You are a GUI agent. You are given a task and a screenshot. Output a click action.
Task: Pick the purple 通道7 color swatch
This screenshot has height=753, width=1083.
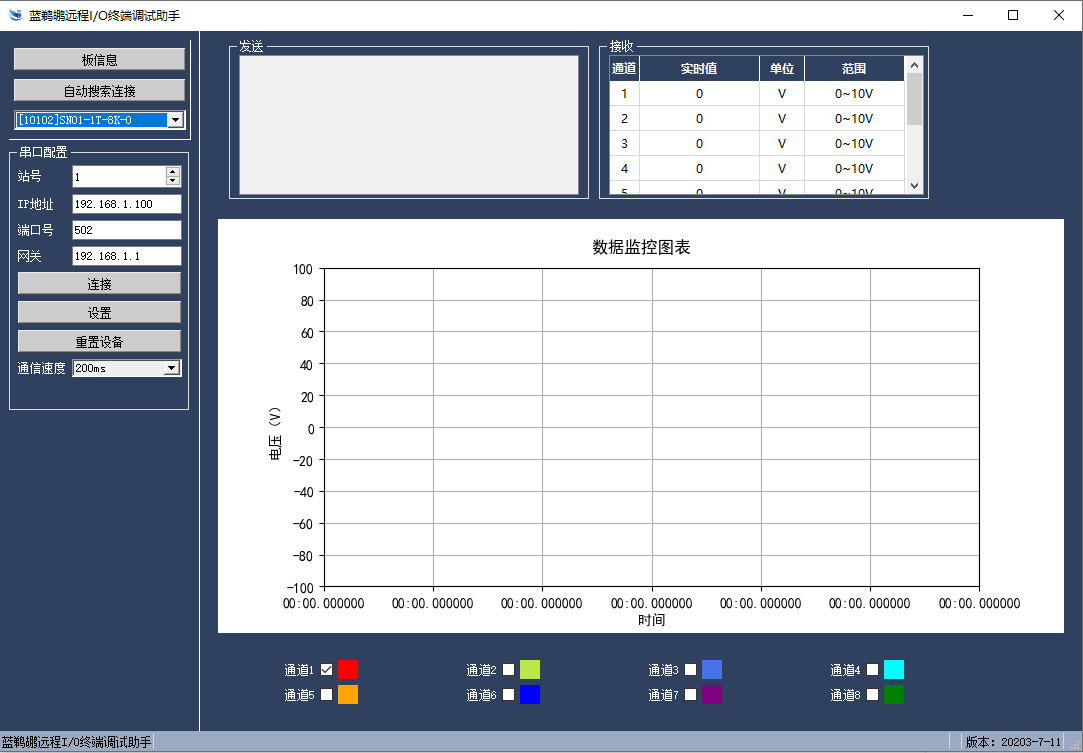point(711,694)
